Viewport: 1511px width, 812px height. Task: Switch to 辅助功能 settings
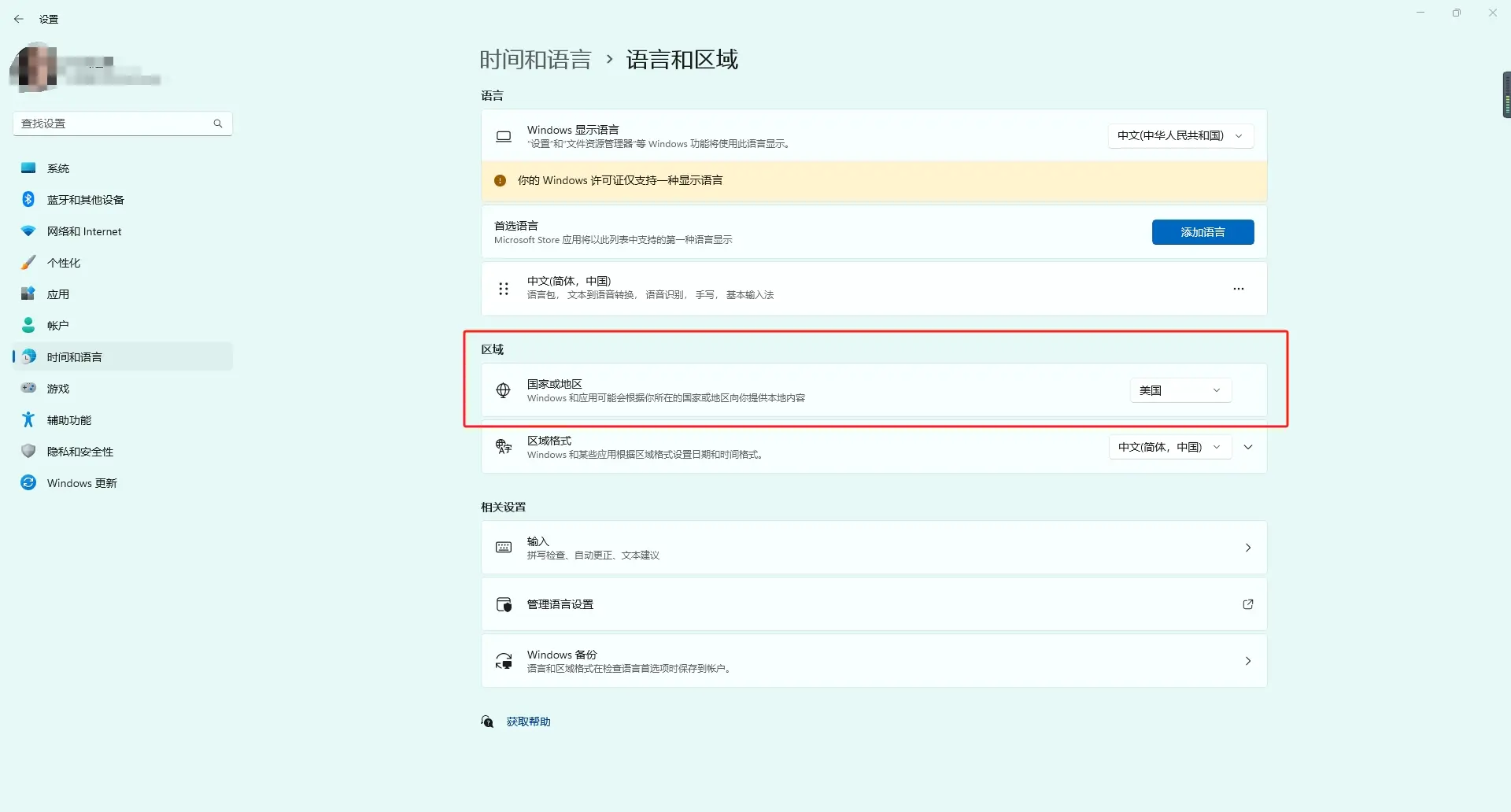(123, 419)
